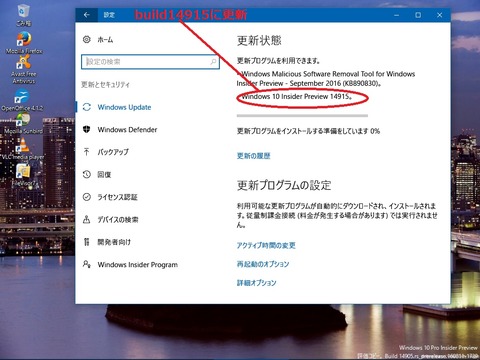The height and width of the screenshot is (360, 480).
Task: Click Windows 10 Insider Preview 14915 text
Action: 297,96
